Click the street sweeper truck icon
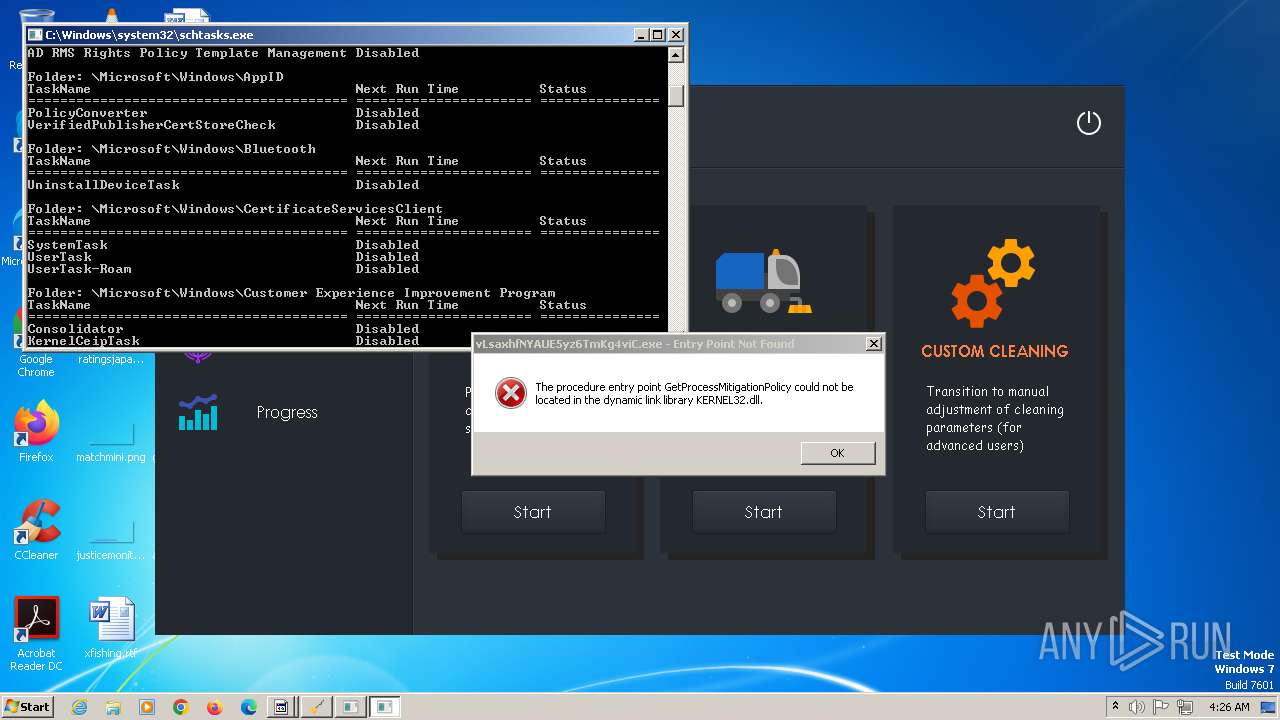This screenshot has height=720, width=1280. (763, 280)
